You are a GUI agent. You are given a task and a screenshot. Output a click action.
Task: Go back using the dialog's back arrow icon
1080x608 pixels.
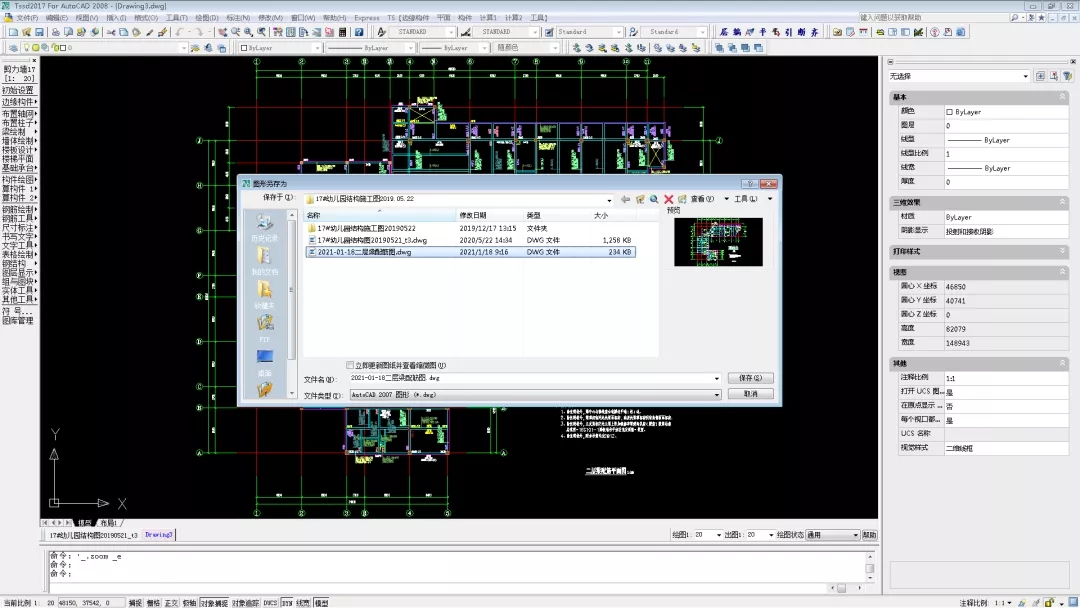[626, 199]
